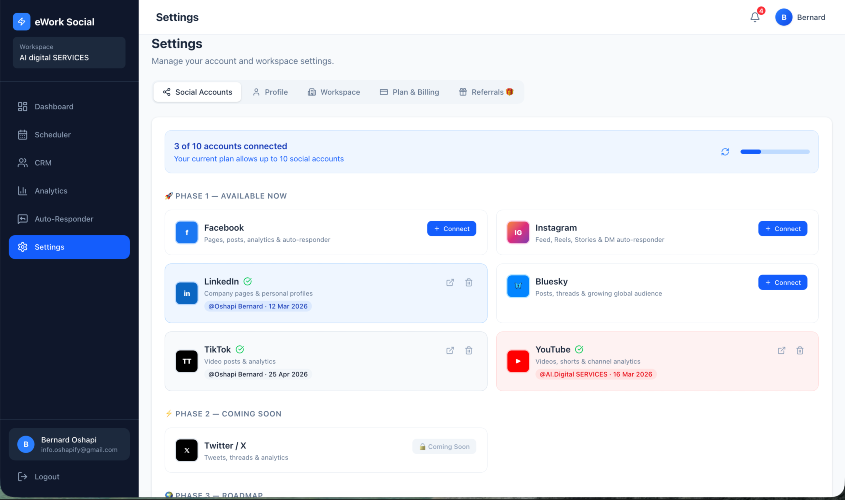Click TikTok verified checkmark badge
The width and height of the screenshot is (845, 500).
coord(240,349)
